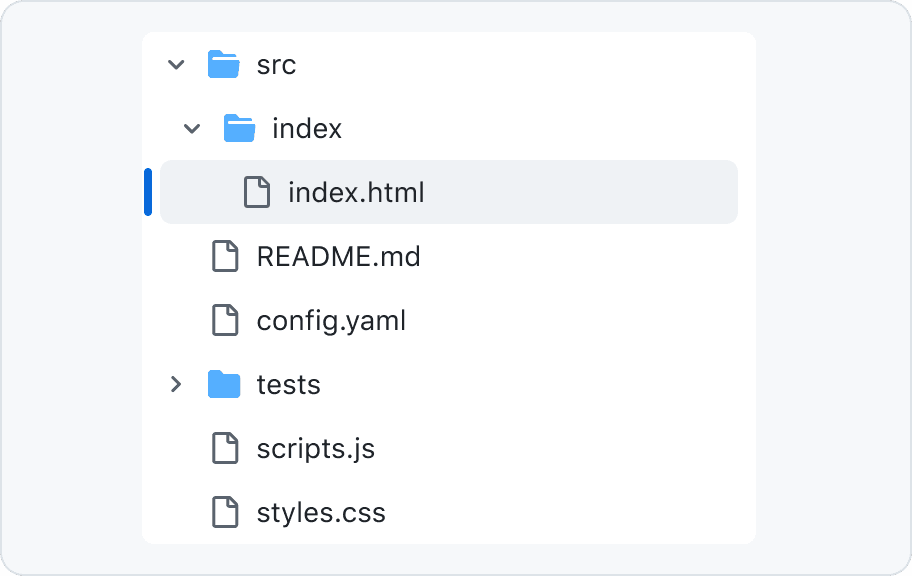This screenshot has width=912, height=576.
Task: Click the src folder icon
Action: 224,65
